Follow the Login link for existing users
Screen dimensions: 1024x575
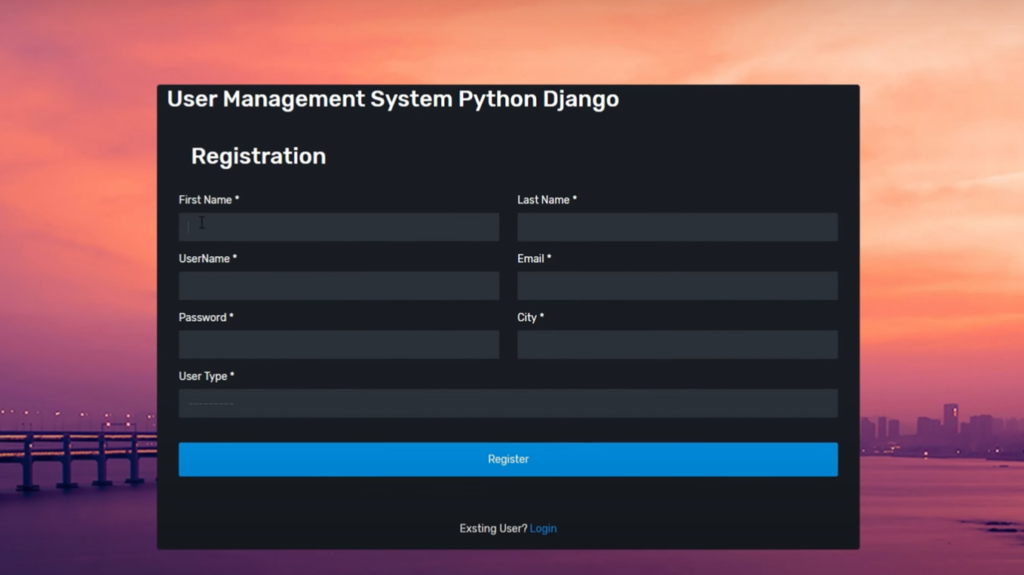tap(543, 529)
